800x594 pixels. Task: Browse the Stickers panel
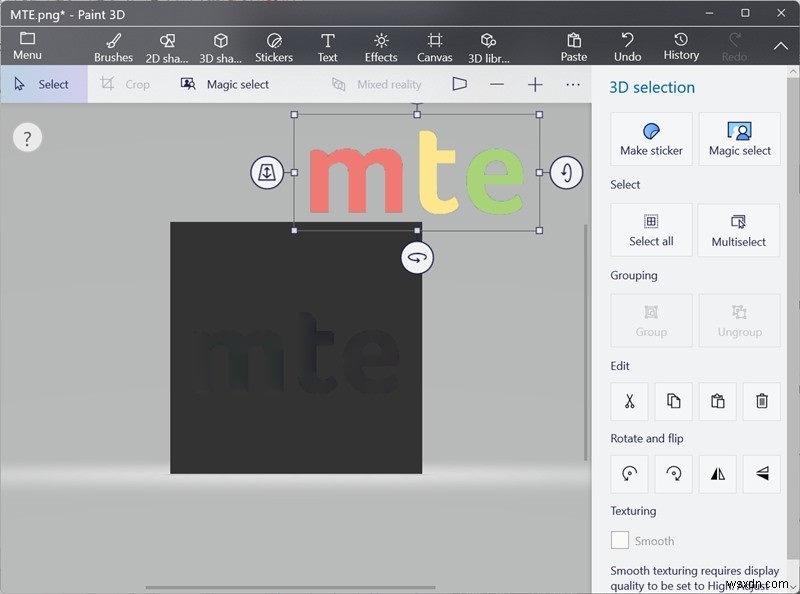click(x=274, y=45)
